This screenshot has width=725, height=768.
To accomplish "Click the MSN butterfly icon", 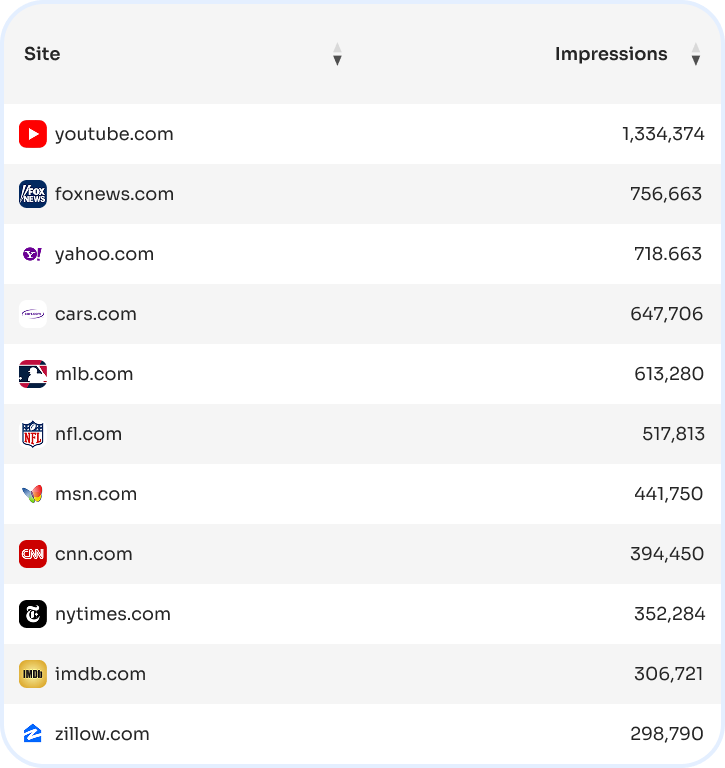I will pos(33,494).
